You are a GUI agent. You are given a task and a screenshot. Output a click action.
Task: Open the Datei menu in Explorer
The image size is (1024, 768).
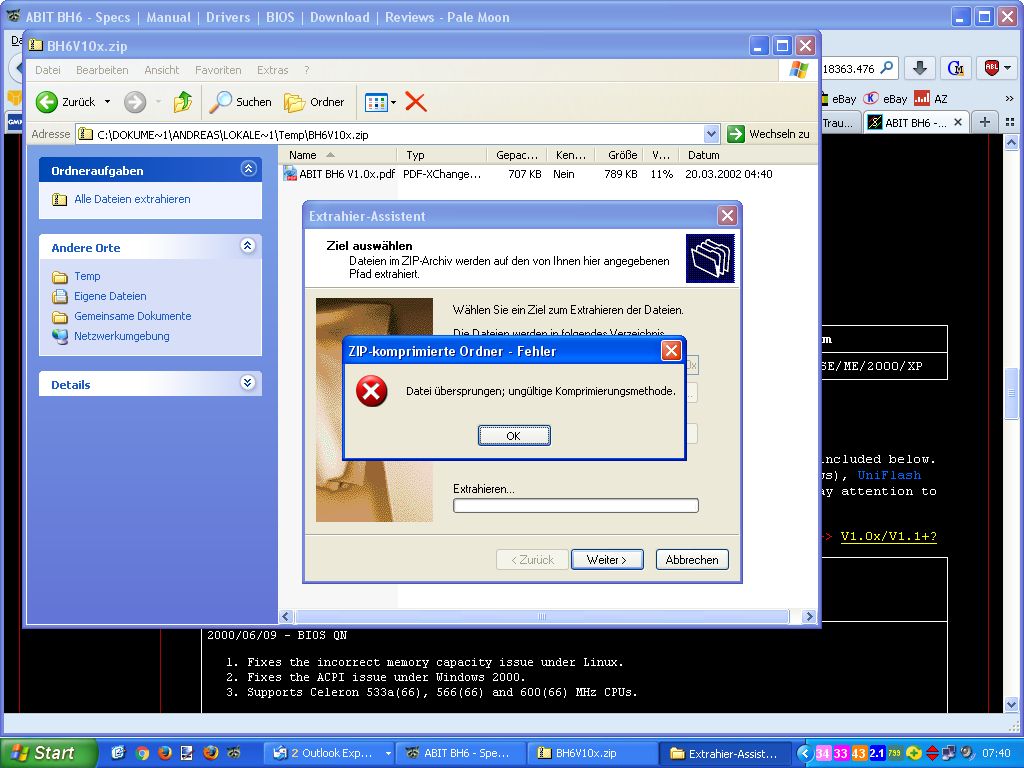tap(48, 70)
